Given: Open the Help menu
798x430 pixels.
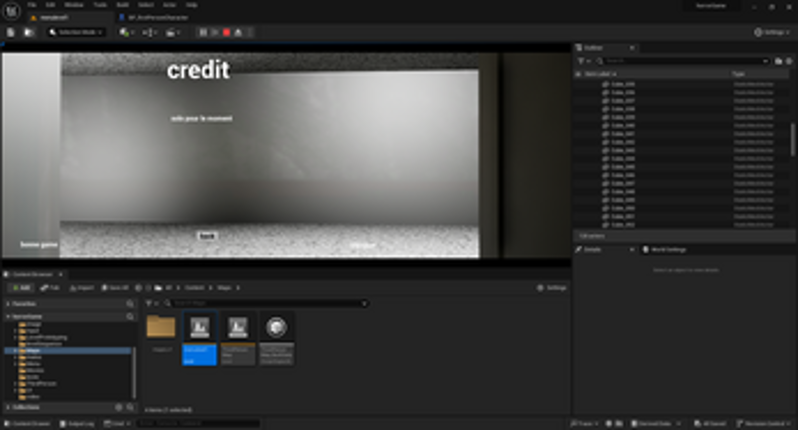Looking at the screenshot, I should pyautogui.click(x=191, y=5).
